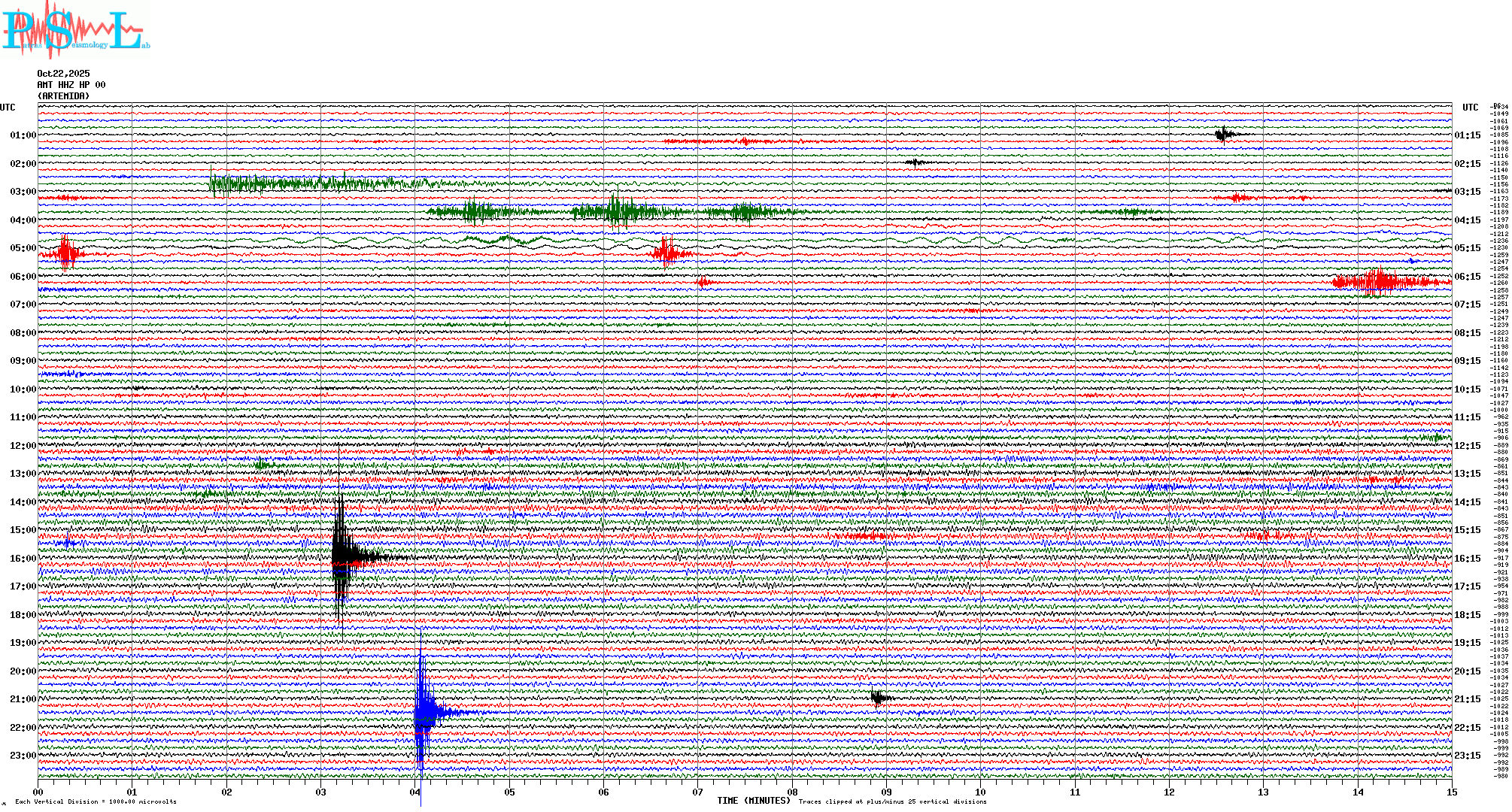Screen dimensions: 1512x812
Task: Click the 23:00 hour label on left axis
Action: (23, 756)
